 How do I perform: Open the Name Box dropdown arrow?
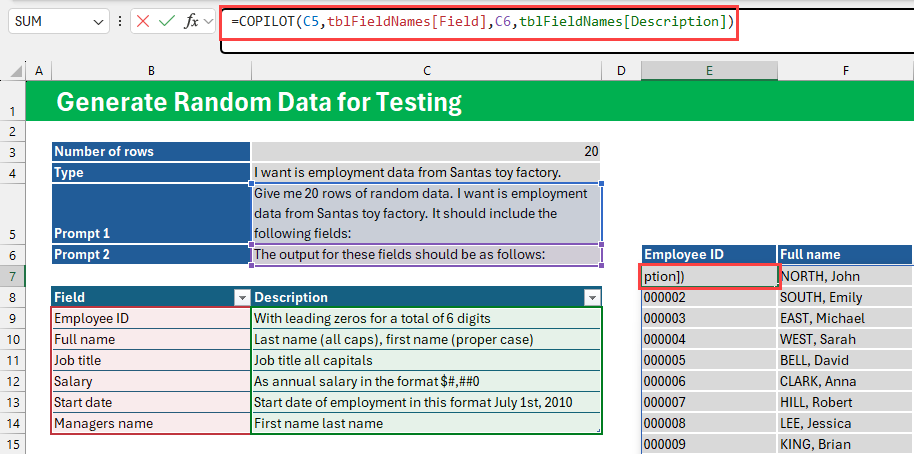pyautogui.click(x=97, y=21)
